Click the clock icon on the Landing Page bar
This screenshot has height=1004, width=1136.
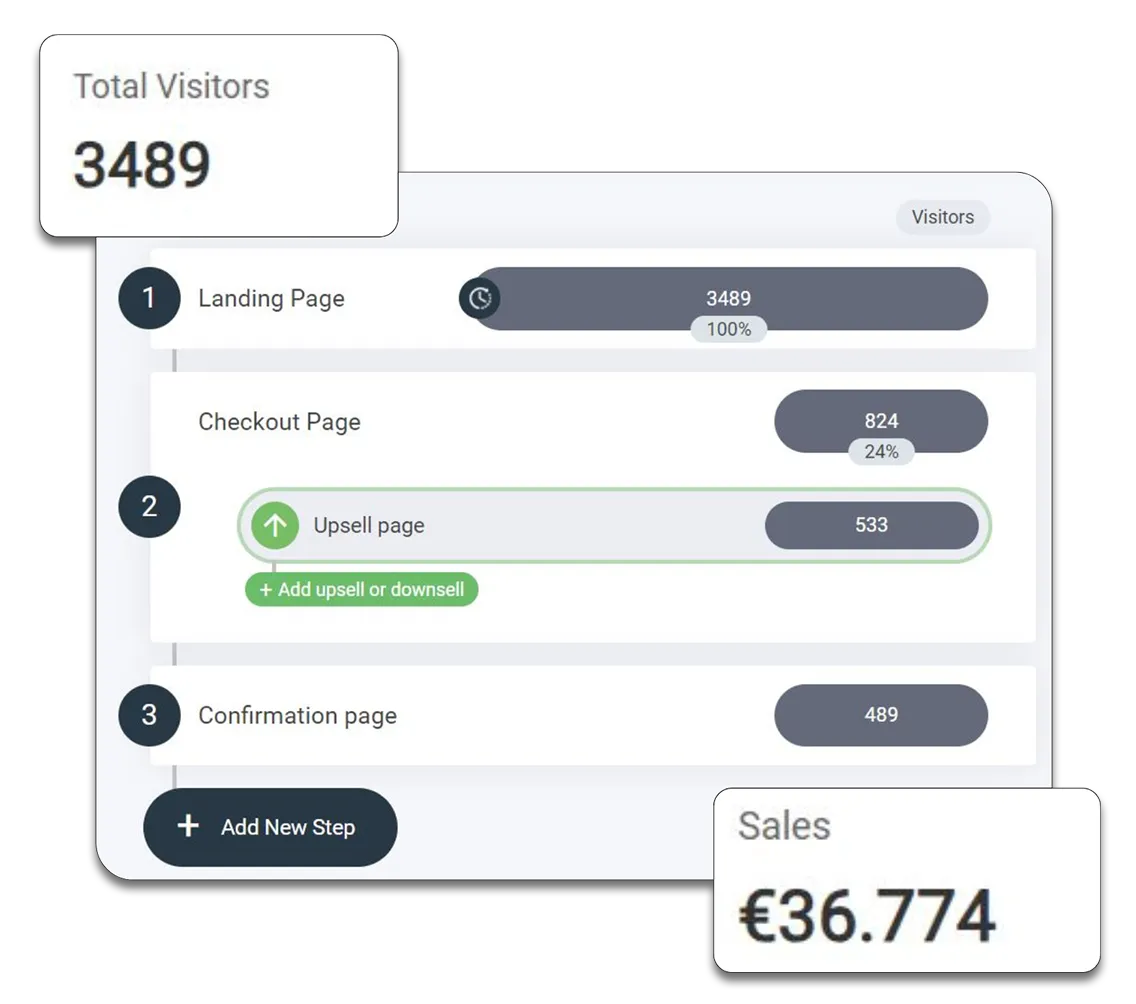pos(480,298)
